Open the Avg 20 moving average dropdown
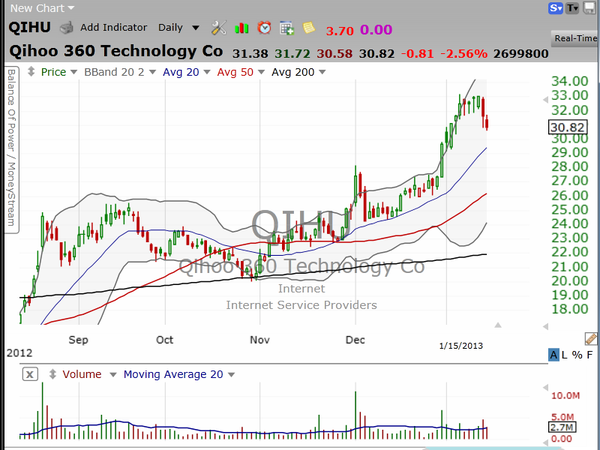This screenshot has width=600, height=450. tap(186, 72)
